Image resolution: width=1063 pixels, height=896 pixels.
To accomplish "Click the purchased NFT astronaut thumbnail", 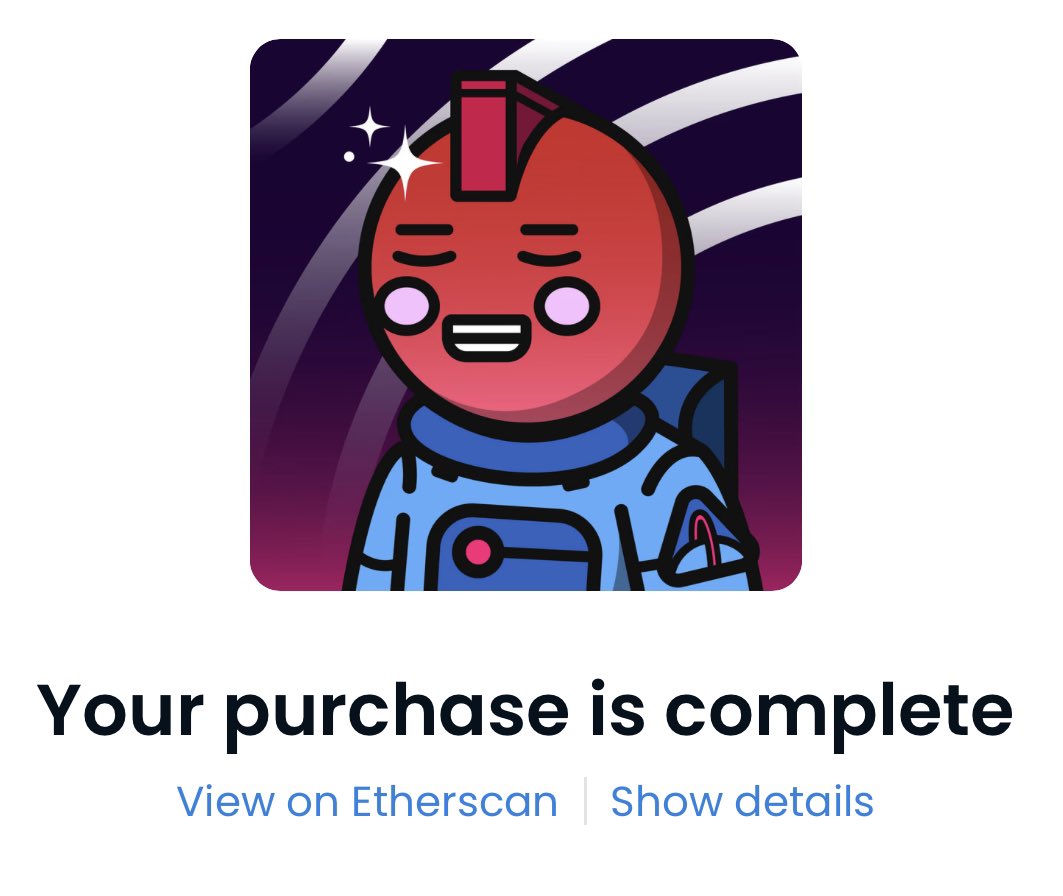I will (x=526, y=314).
